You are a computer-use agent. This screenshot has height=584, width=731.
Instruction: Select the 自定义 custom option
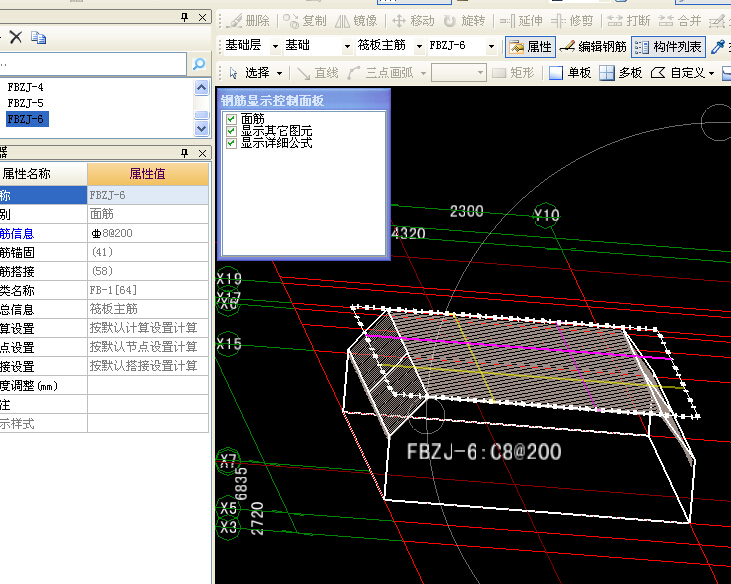(x=677, y=73)
